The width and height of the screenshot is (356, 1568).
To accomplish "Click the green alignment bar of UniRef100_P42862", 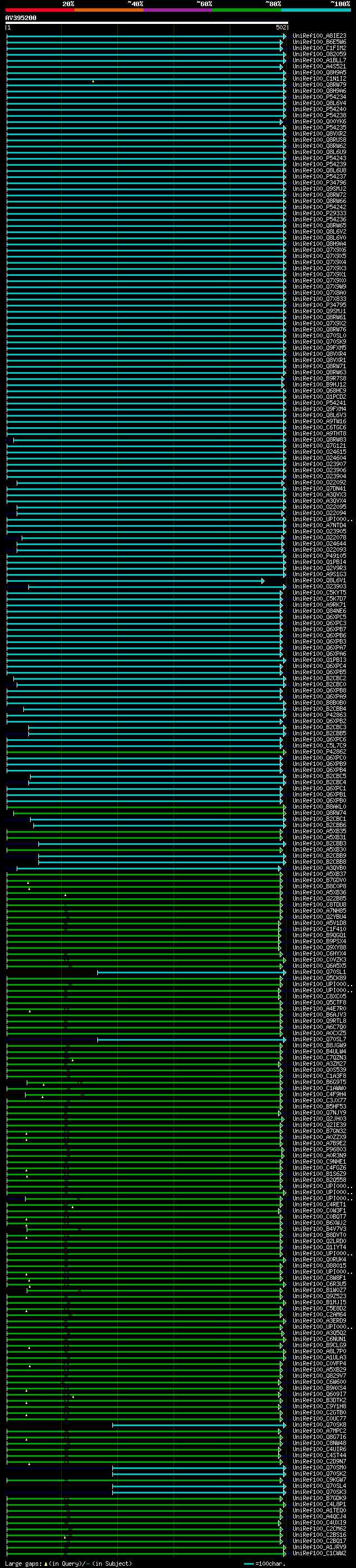I will (x=146, y=753).
